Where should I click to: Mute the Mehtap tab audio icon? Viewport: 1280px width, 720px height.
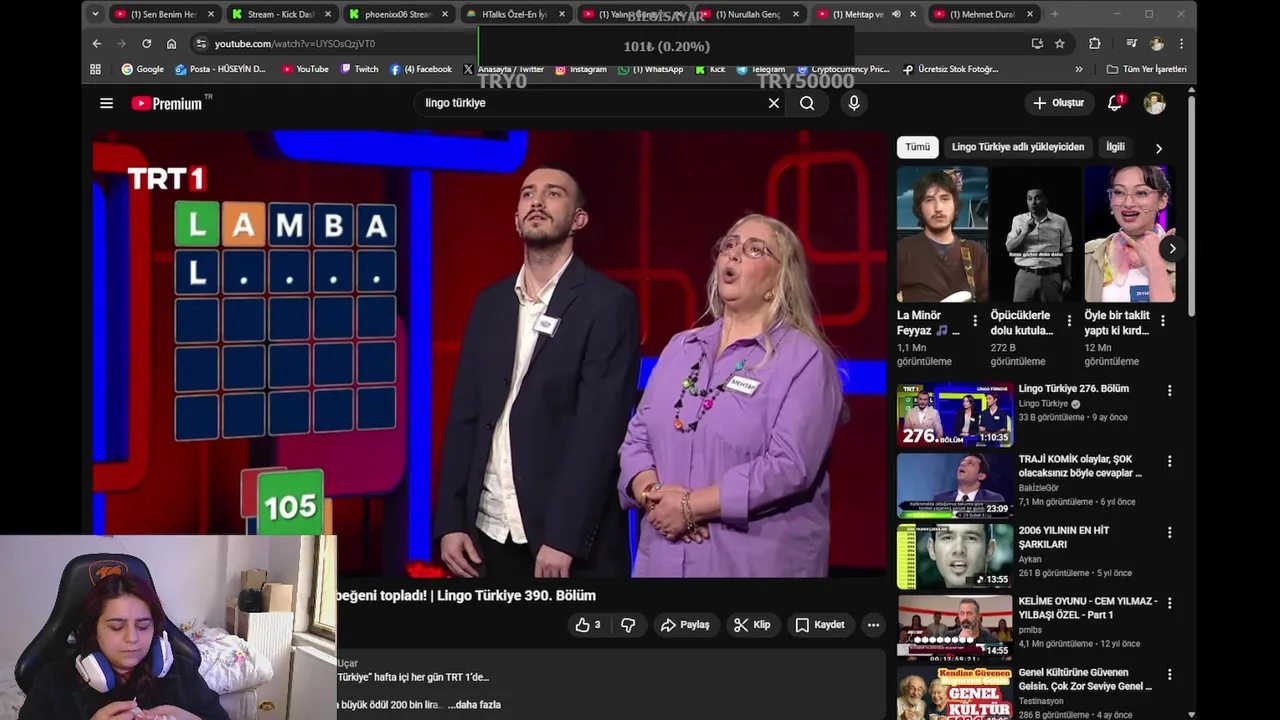[896, 14]
